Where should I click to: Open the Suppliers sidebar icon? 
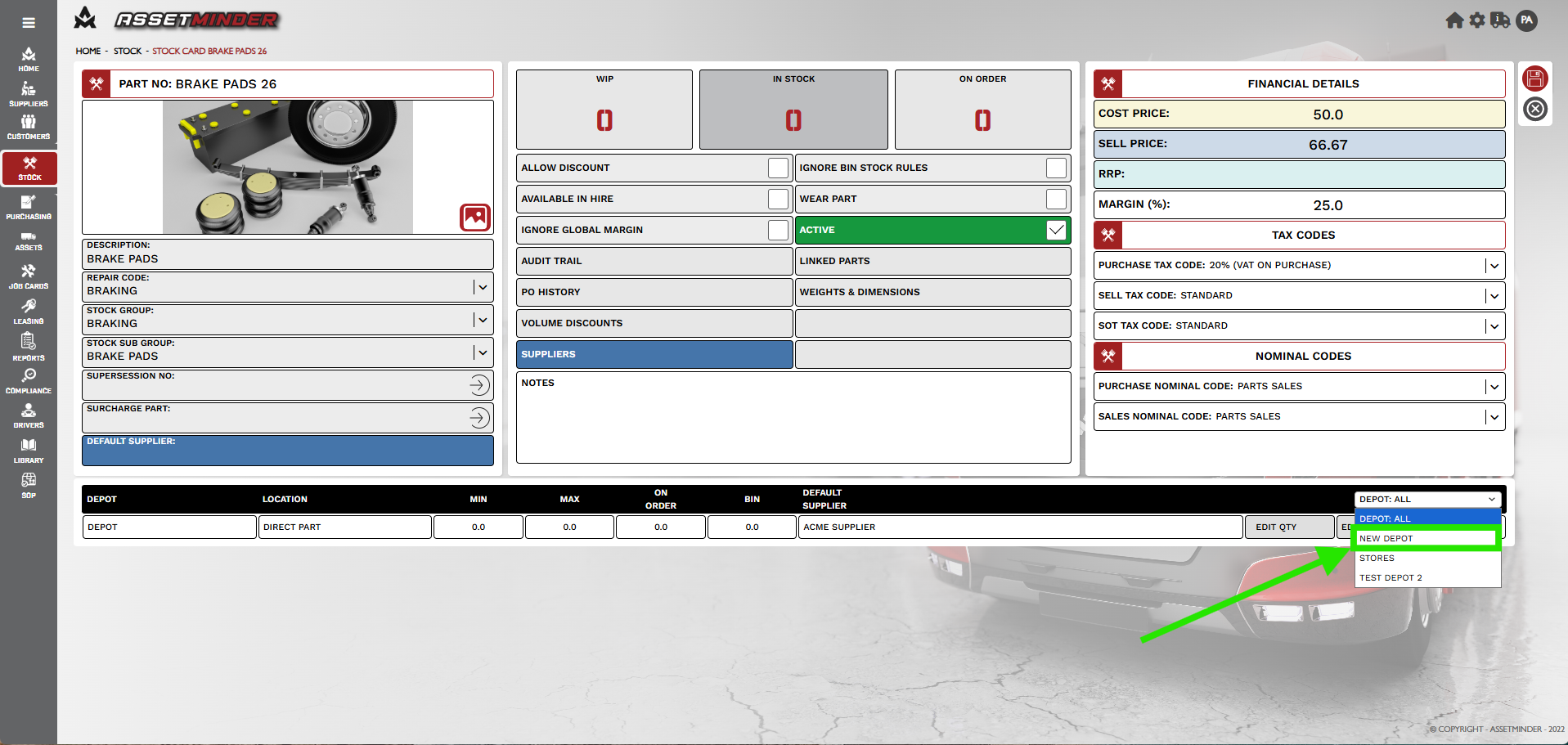click(x=29, y=94)
